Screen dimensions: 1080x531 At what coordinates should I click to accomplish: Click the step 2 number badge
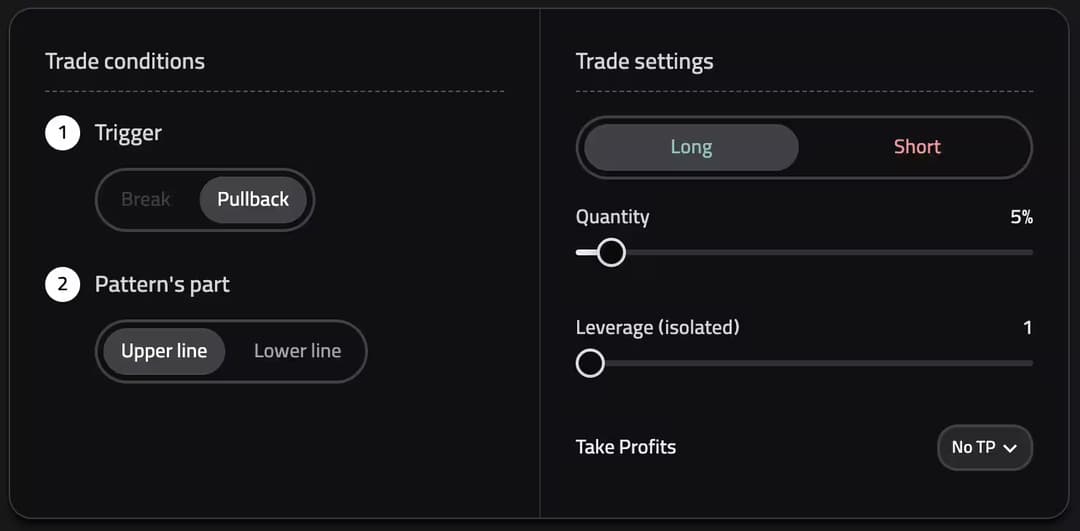[x=62, y=285]
